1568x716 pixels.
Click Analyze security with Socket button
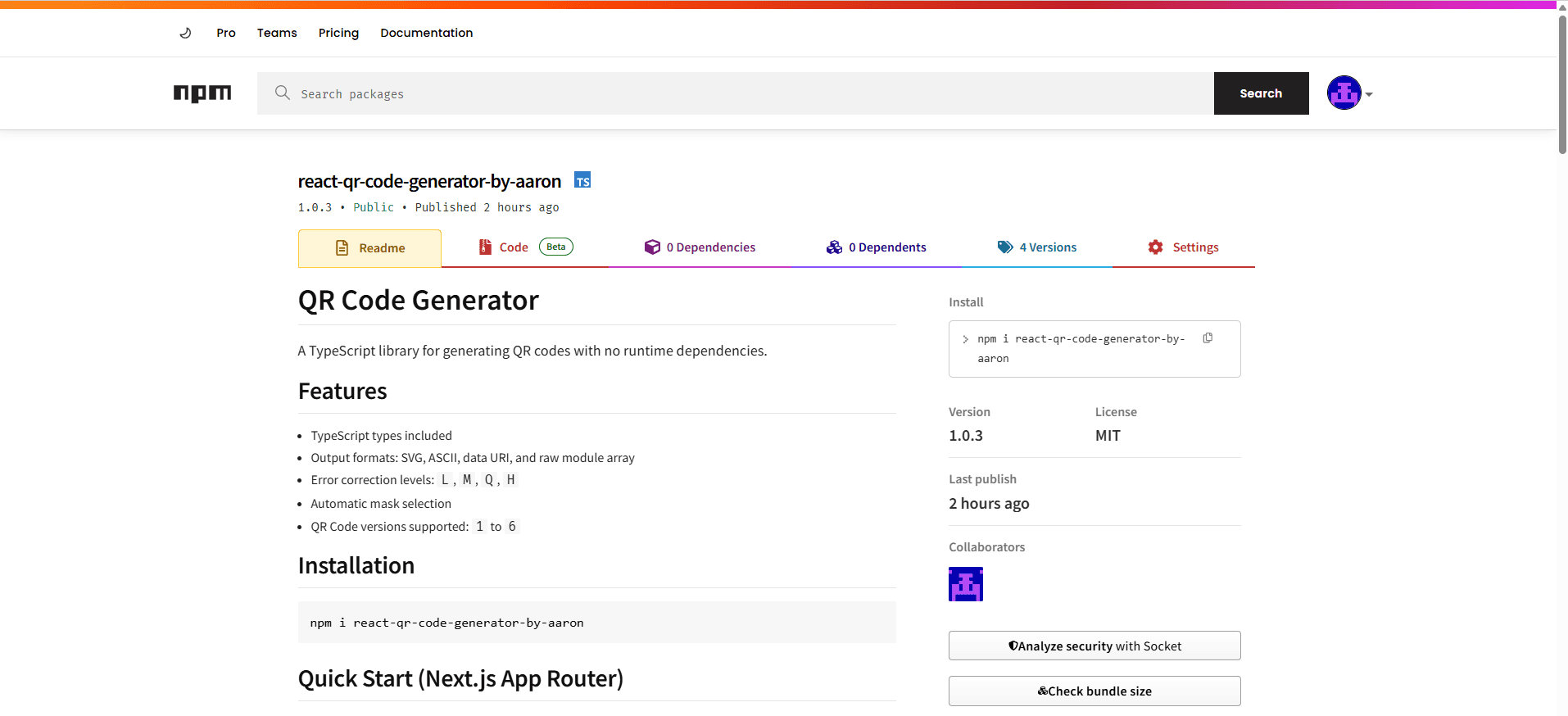(x=1094, y=646)
